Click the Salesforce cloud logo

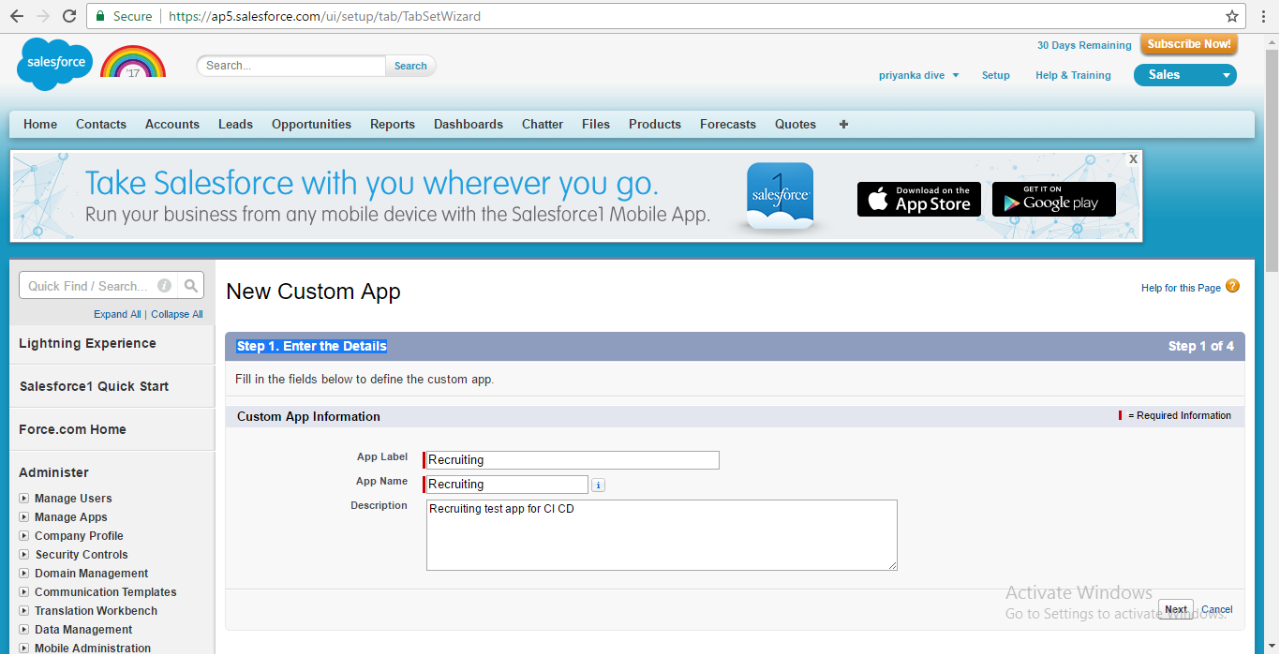(54, 63)
